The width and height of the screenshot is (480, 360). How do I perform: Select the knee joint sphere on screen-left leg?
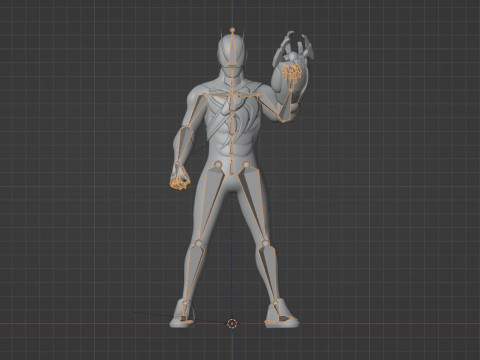click(x=199, y=243)
